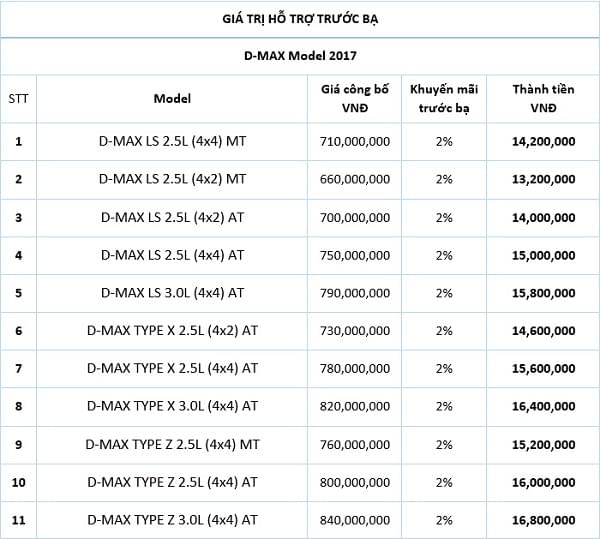The image size is (600, 539).
Task: Click the 'GIÁ TRỊ HỖ TRỢ TRƯỚC BẠ' title
Action: click(301, 19)
